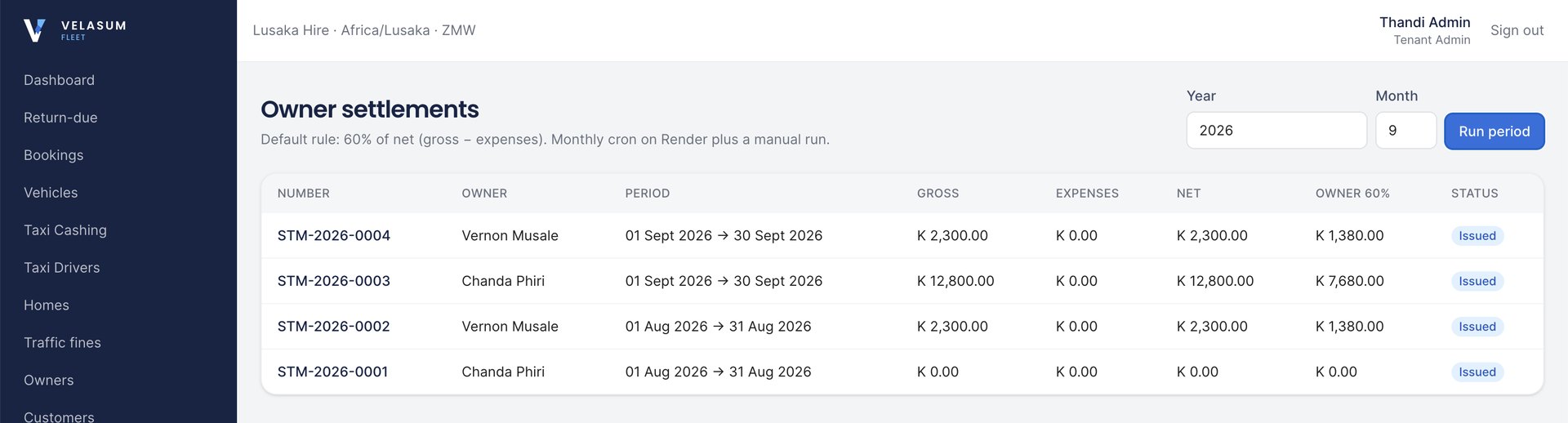Open settlement STM-2026-0003 row
This screenshot has width=1568, height=423.
[x=902, y=281]
